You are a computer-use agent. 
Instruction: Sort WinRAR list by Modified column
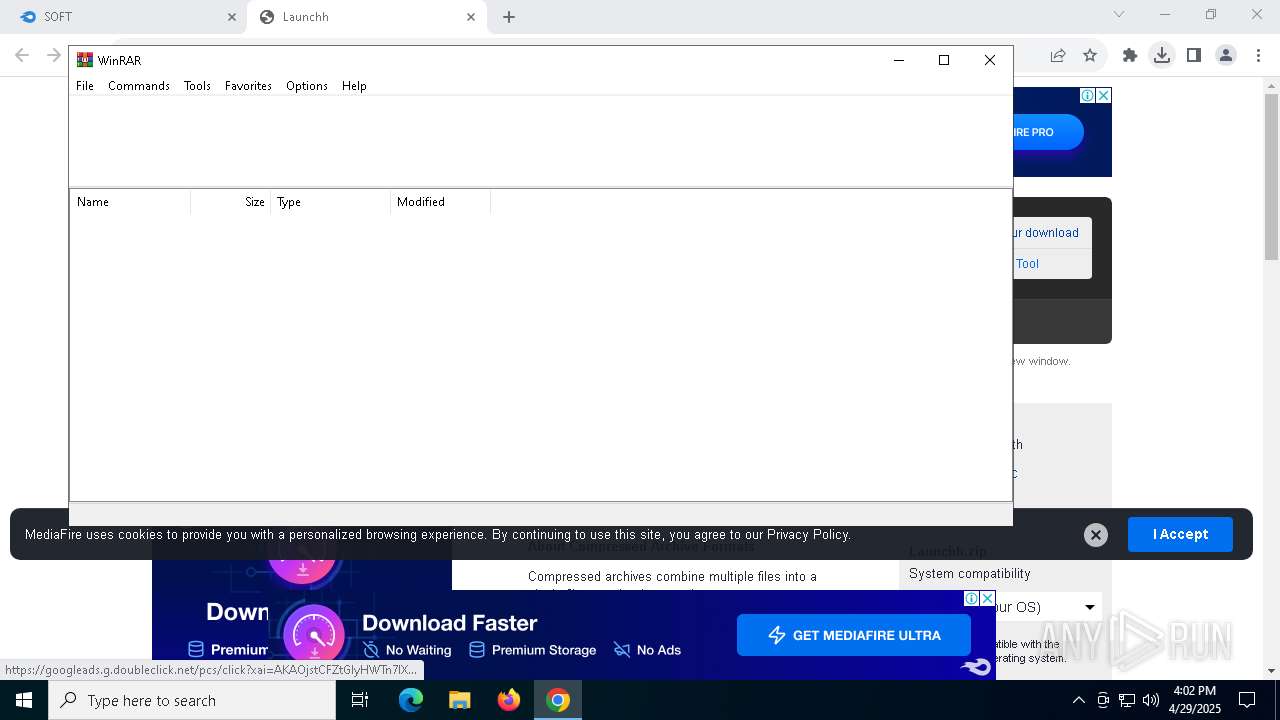click(441, 202)
